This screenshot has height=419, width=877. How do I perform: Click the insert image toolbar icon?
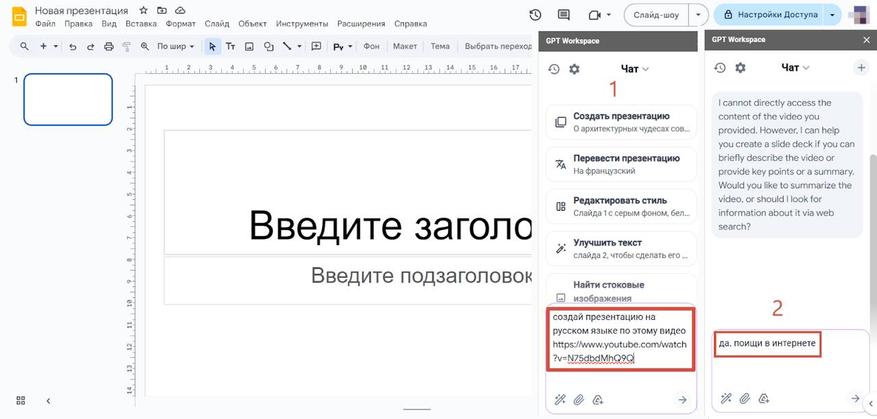click(249, 46)
